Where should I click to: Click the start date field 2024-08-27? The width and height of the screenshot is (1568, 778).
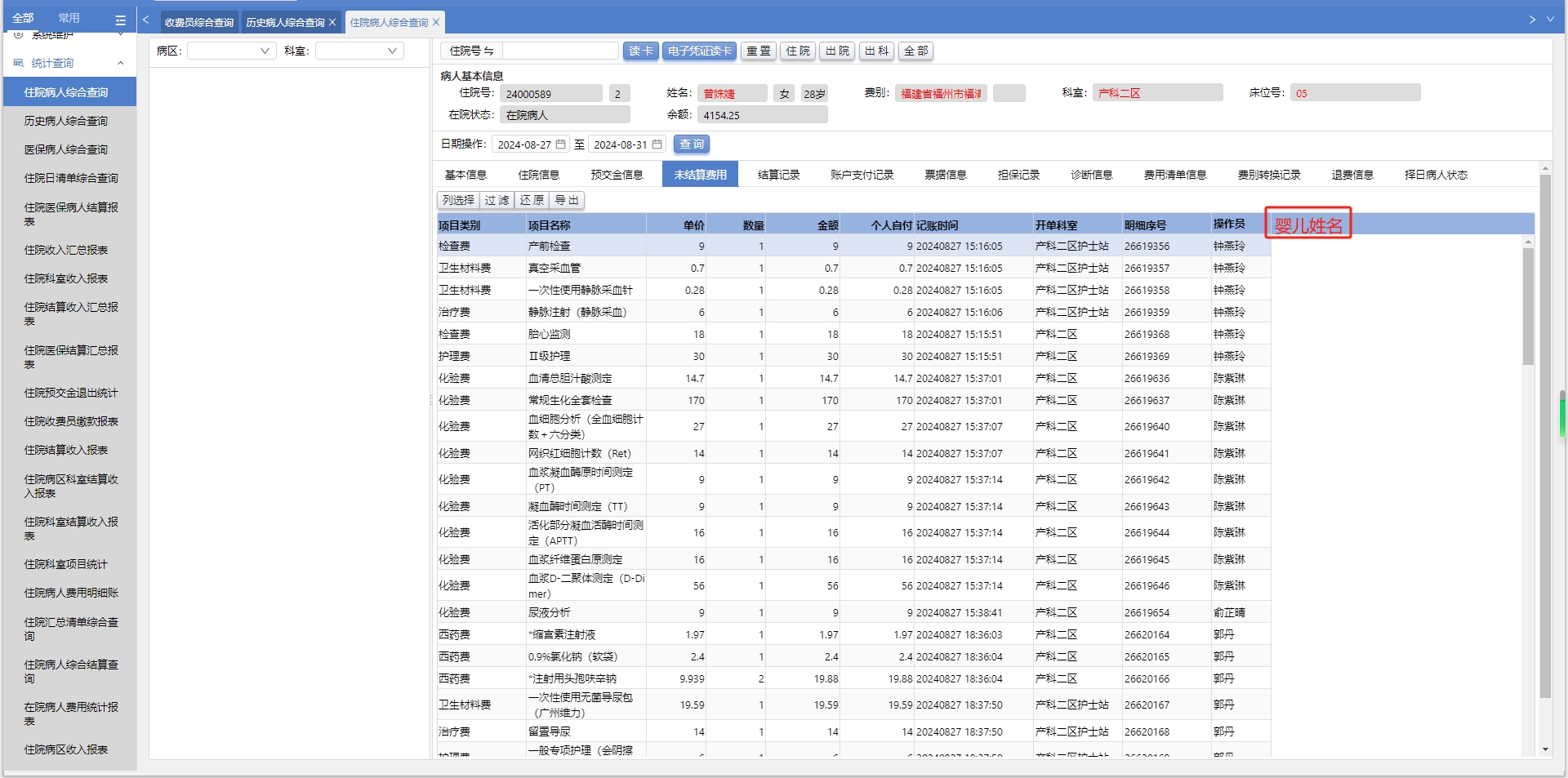point(532,144)
